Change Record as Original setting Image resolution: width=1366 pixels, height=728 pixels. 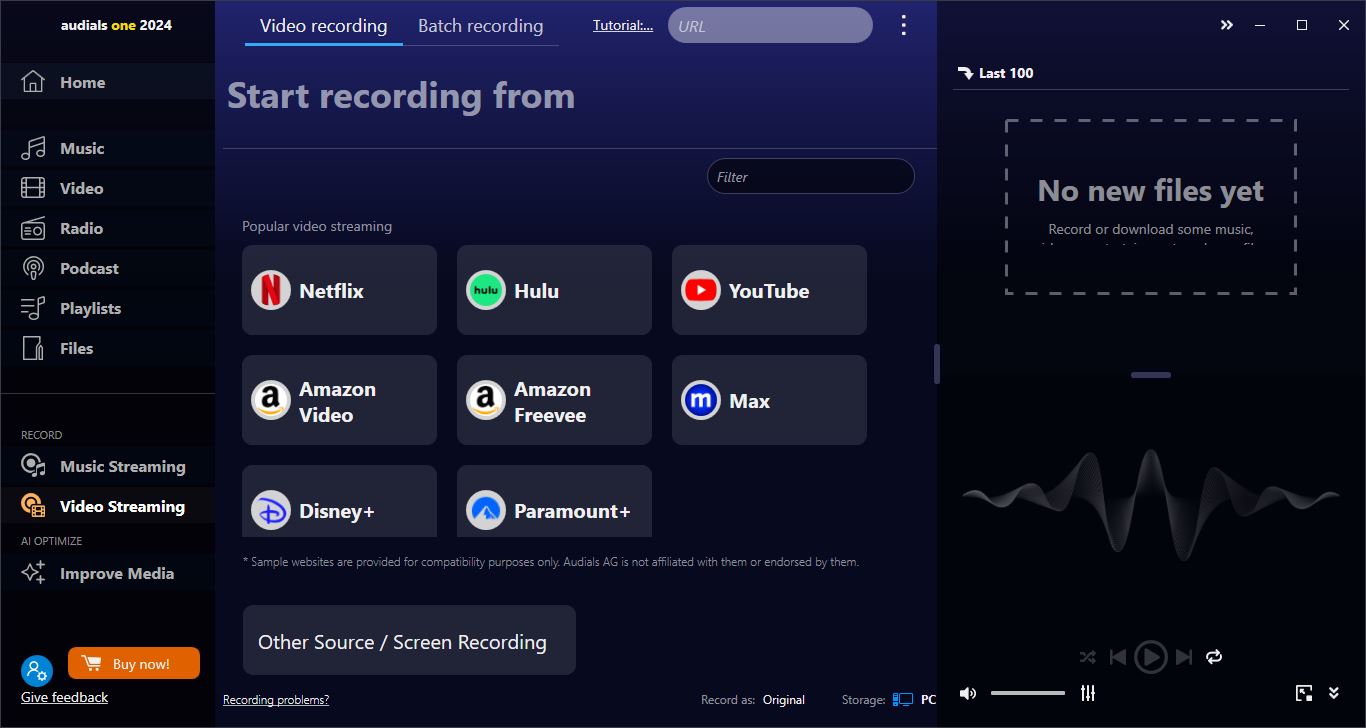[784, 700]
